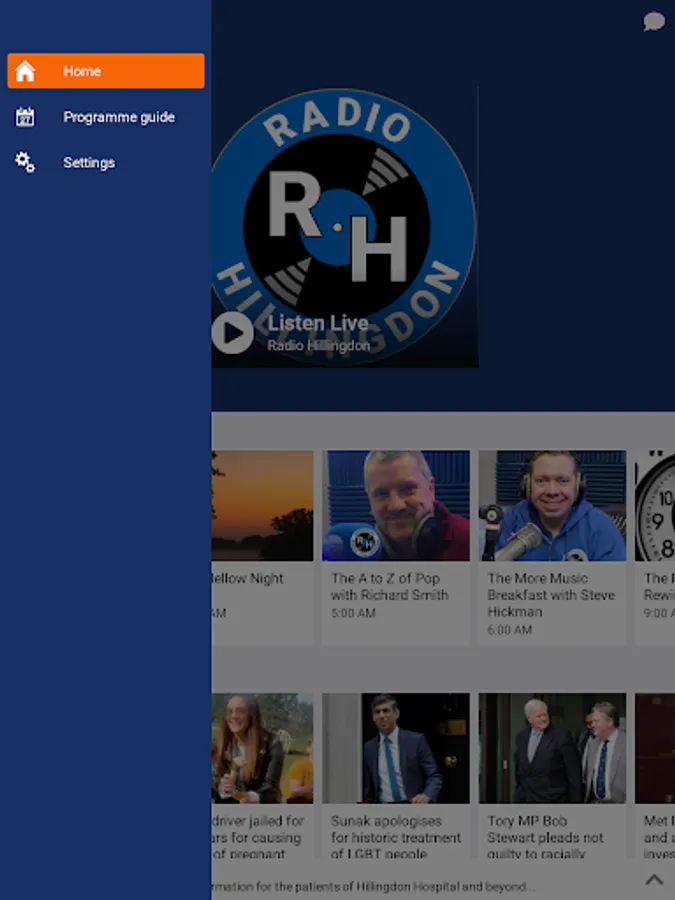Click the Programme guide calendar icon
This screenshot has width=675, height=900.
pos(25,117)
